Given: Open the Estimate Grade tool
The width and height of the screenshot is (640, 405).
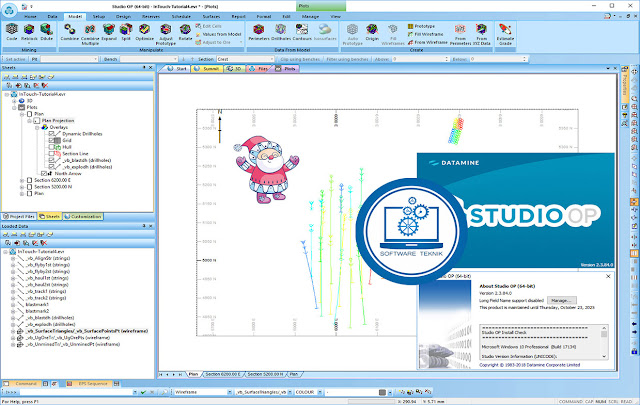Looking at the screenshot, I should click(x=505, y=34).
